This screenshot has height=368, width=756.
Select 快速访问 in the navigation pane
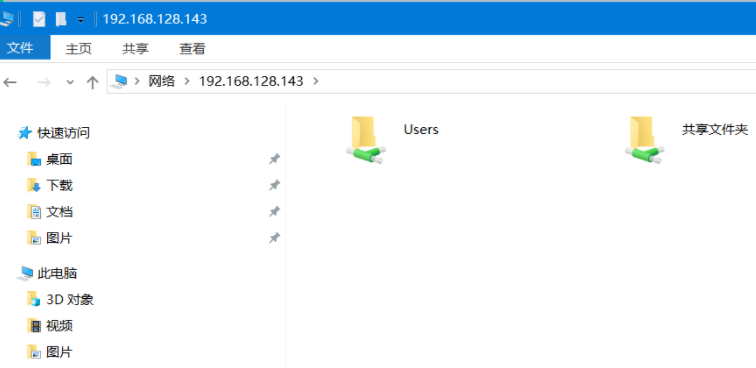coord(64,133)
